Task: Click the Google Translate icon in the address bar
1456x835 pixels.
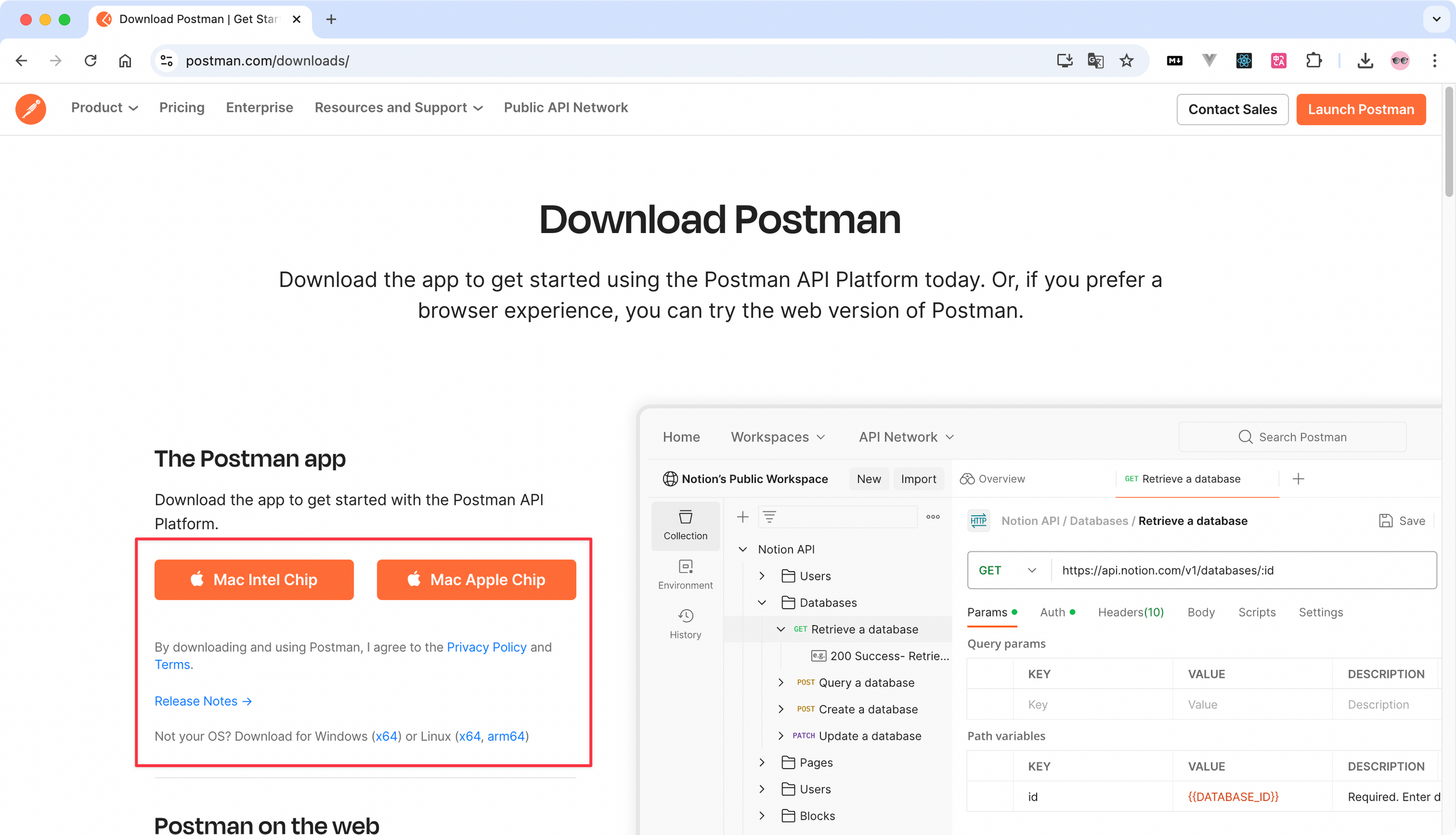Action: coord(1095,61)
